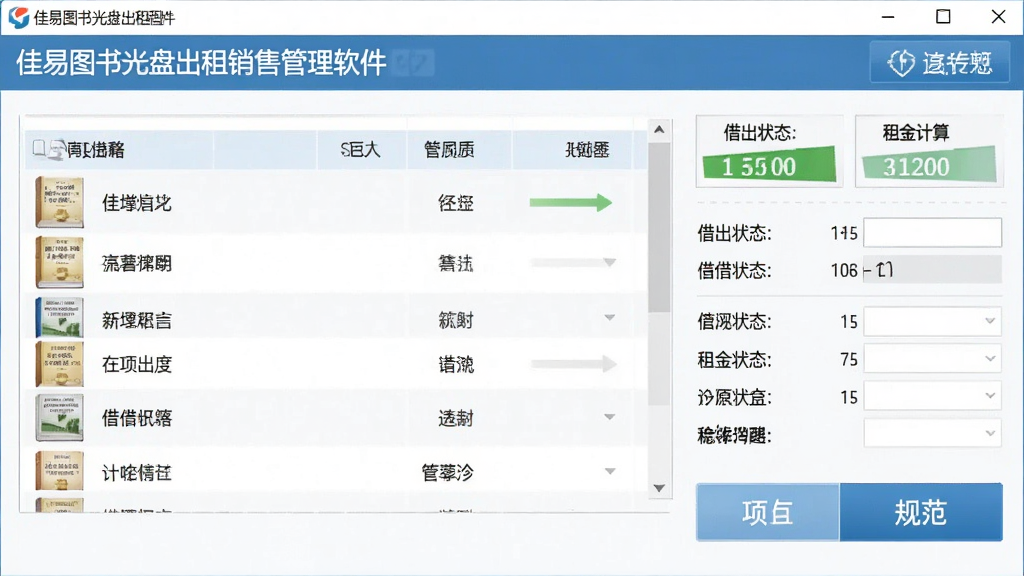This screenshot has height=576, width=1024.
Task: Select the book name starting with 佳
Action: coord(136,203)
